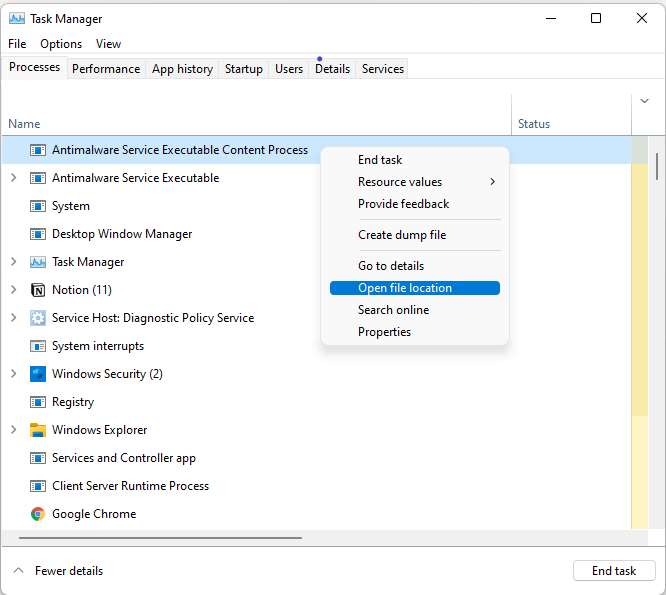Viewport: 666px width, 595px height.
Task: Switch to the Performance tab
Action: [106, 69]
